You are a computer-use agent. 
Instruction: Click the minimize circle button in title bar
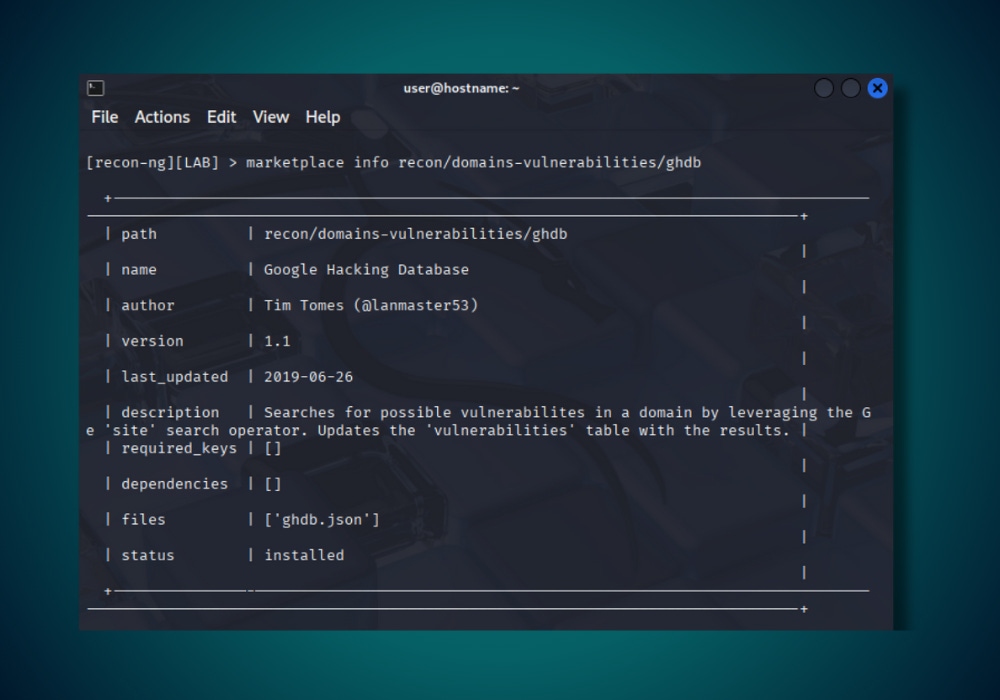tap(824, 88)
